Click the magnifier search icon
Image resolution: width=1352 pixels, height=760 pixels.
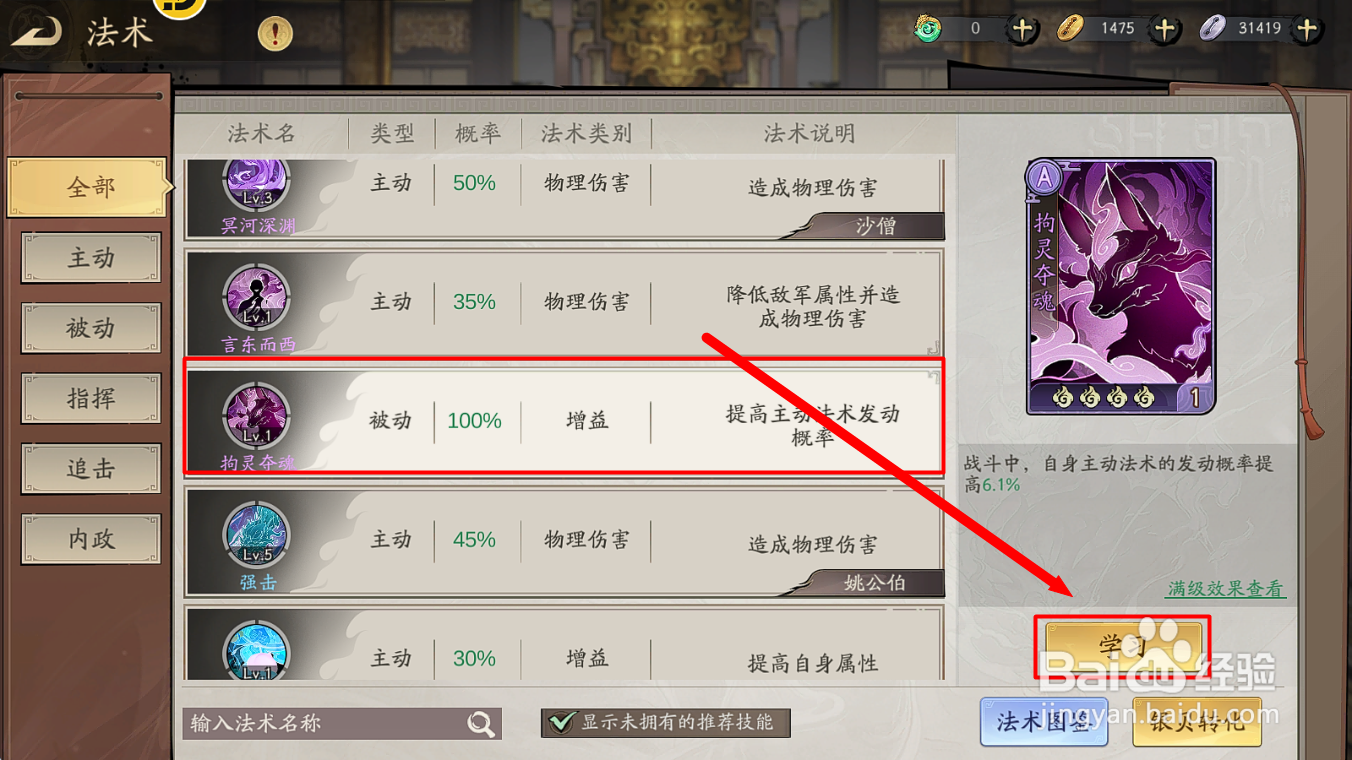click(x=481, y=724)
